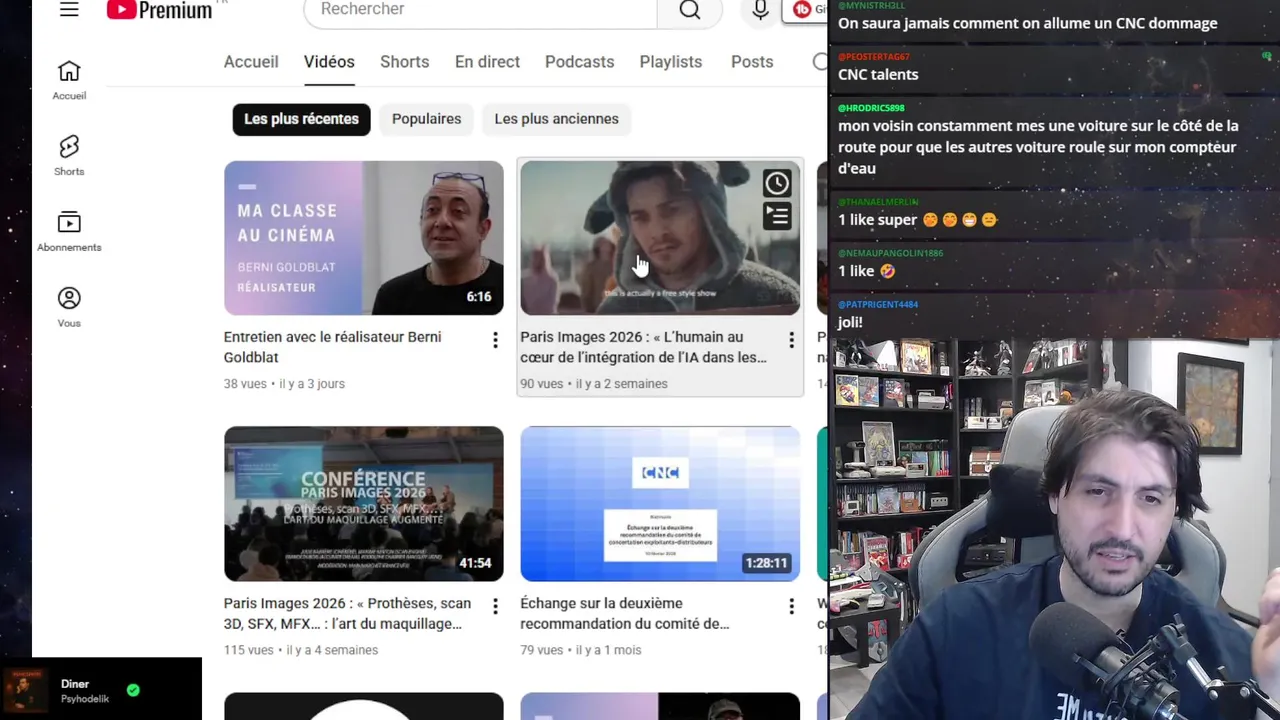Click the 1:28:11 duration badge
The width and height of the screenshot is (1280, 720).
[766, 563]
